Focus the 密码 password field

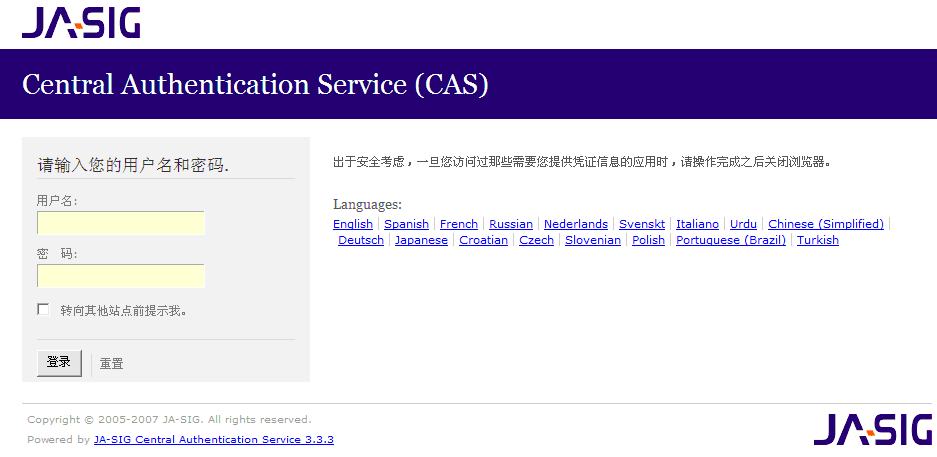[x=121, y=276]
